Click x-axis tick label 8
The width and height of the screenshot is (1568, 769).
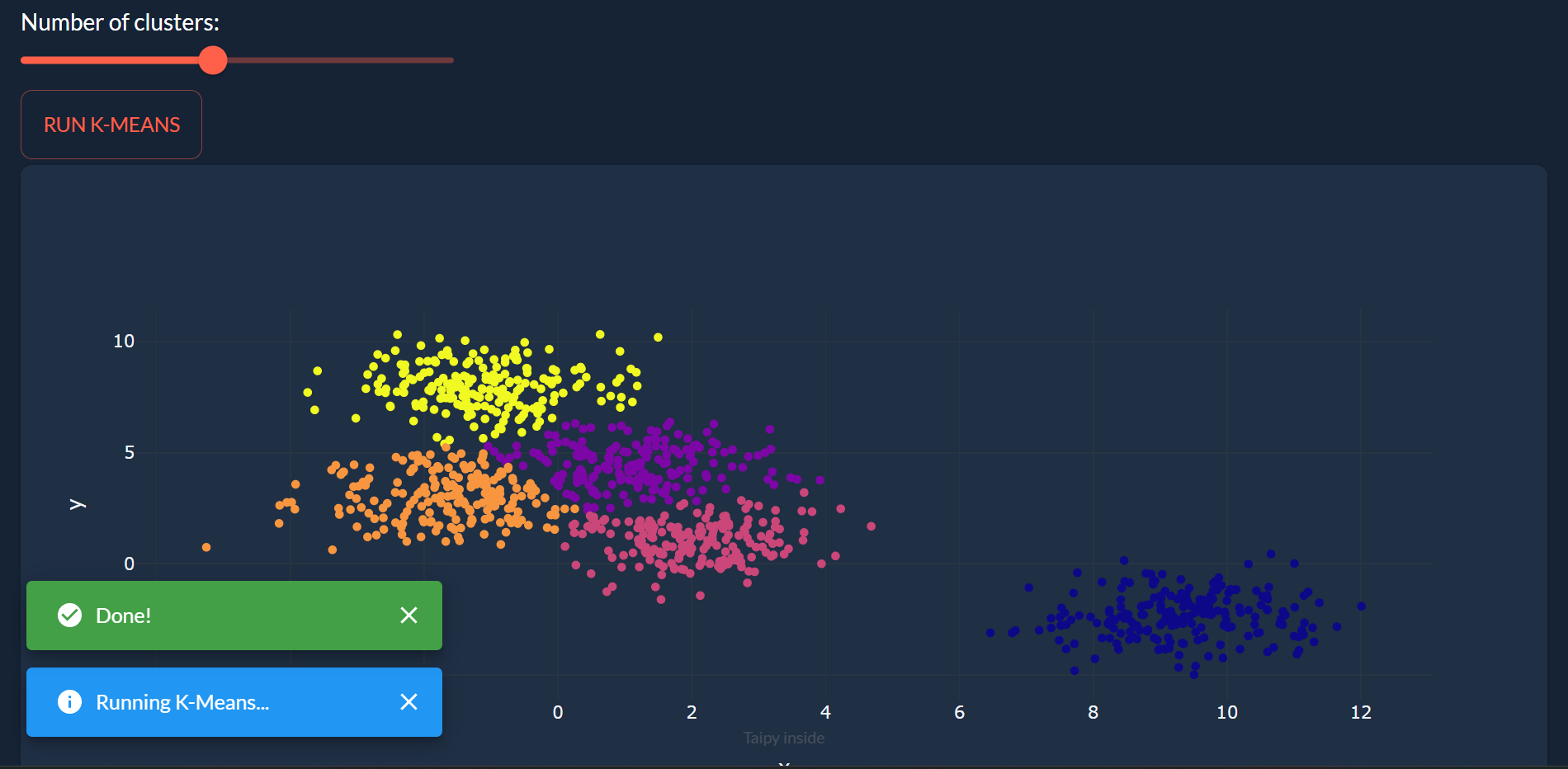coord(1093,712)
